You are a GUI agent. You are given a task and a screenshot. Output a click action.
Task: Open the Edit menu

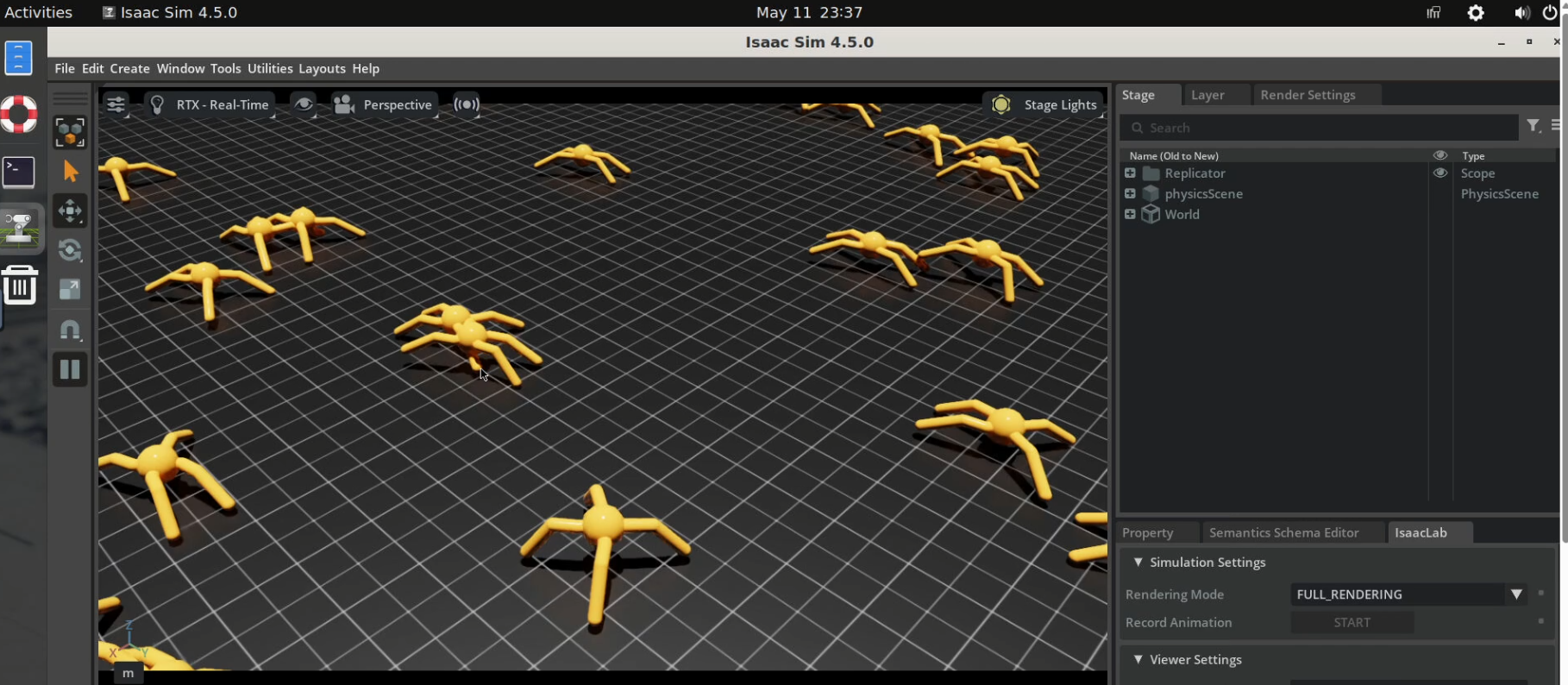[92, 68]
